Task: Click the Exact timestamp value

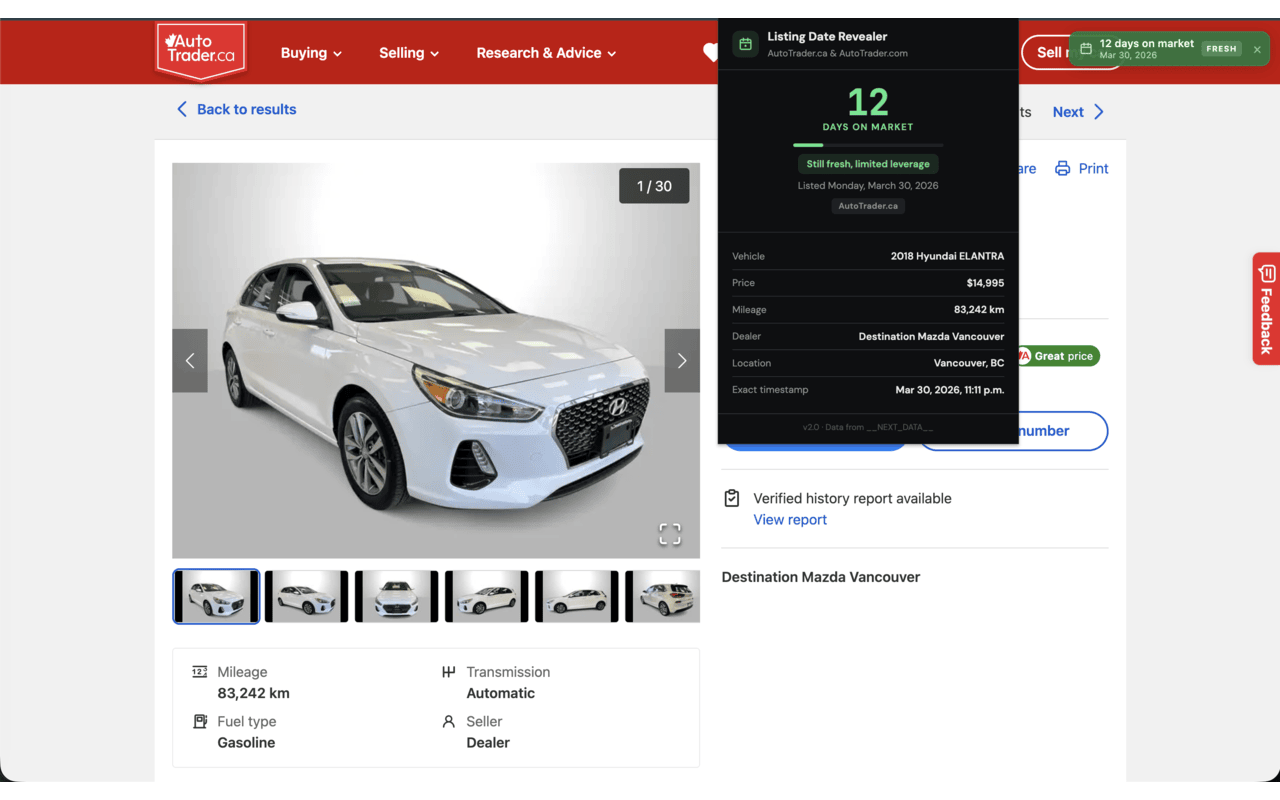Action: coord(949,390)
